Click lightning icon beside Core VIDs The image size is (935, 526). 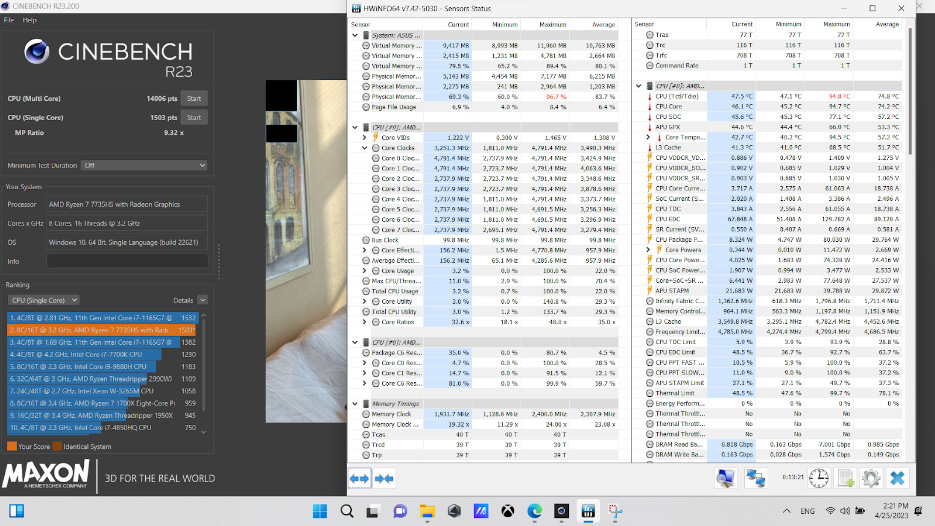click(375, 137)
